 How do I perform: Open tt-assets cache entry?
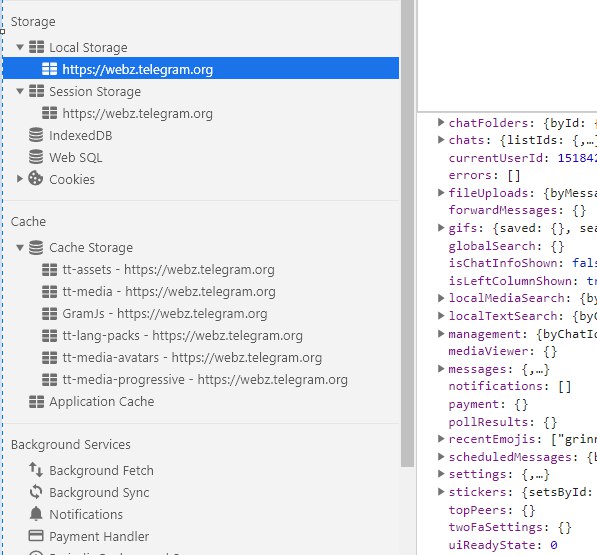pos(168,270)
